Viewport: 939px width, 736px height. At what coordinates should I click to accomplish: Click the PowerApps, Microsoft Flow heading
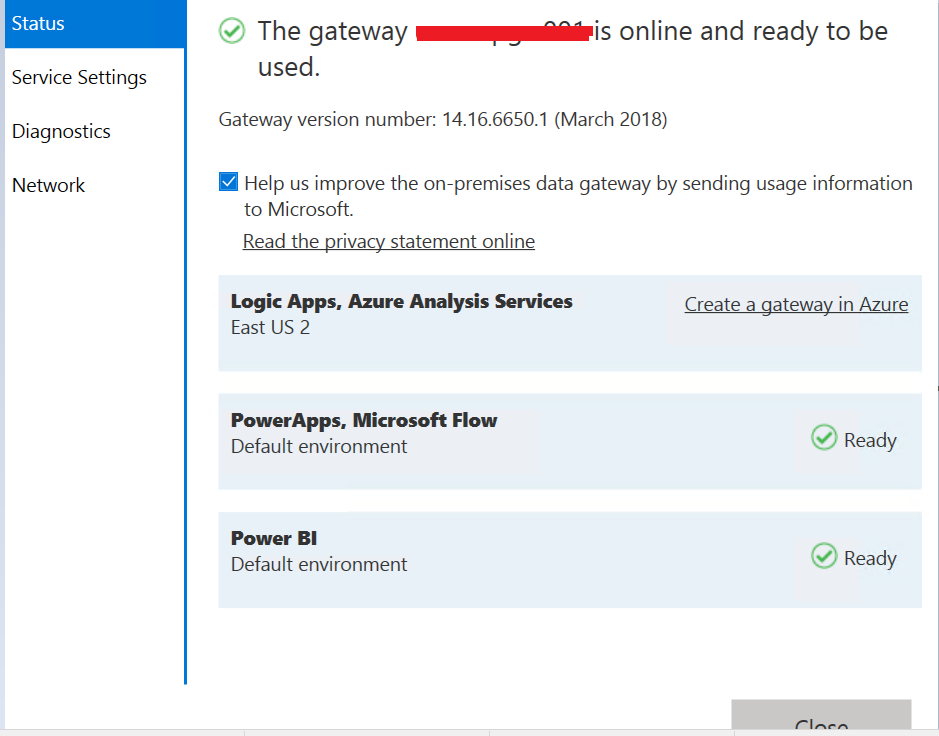click(364, 420)
